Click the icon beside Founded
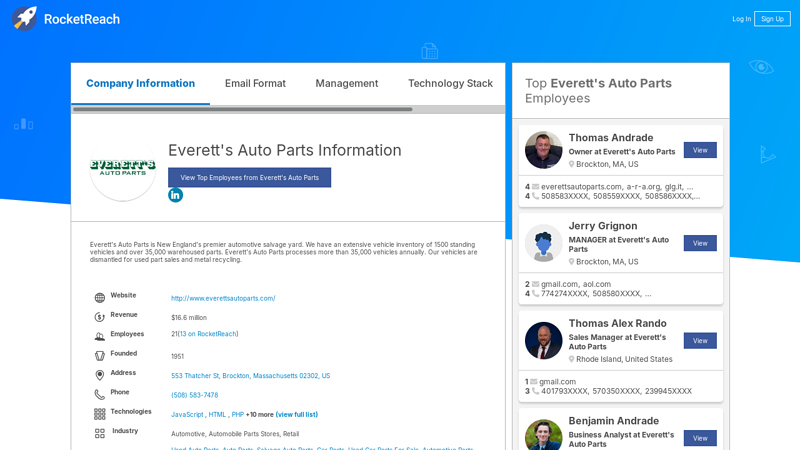 [x=99, y=356]
